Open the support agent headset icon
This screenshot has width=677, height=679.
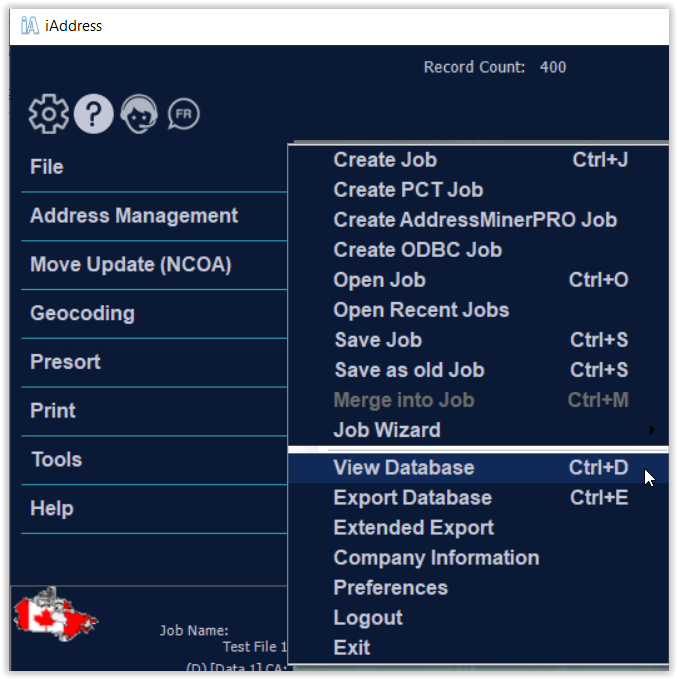pyautogui.click(x=139, y=113)
